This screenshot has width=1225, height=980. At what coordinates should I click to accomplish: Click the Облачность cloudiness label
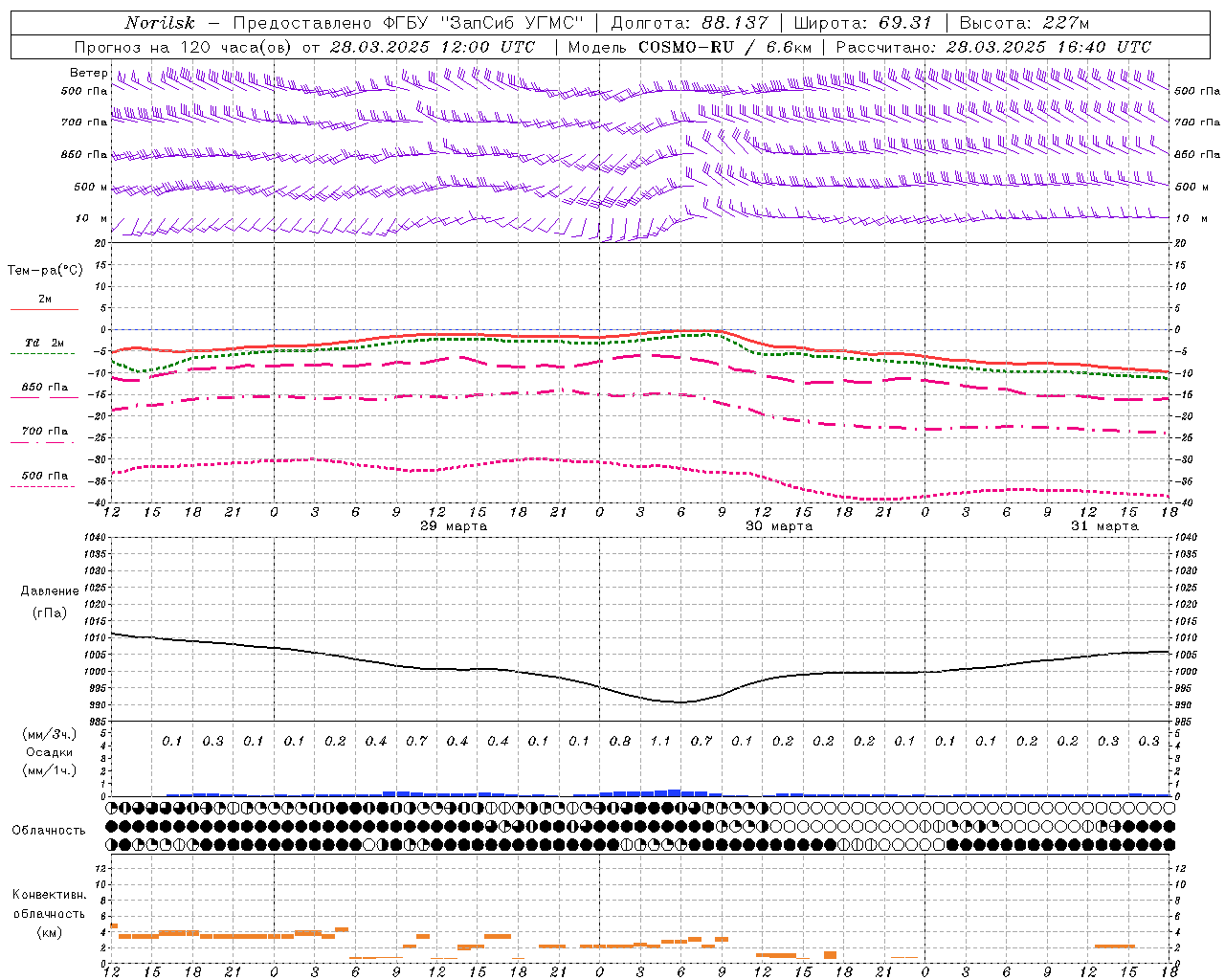click(x=48, y=831)
